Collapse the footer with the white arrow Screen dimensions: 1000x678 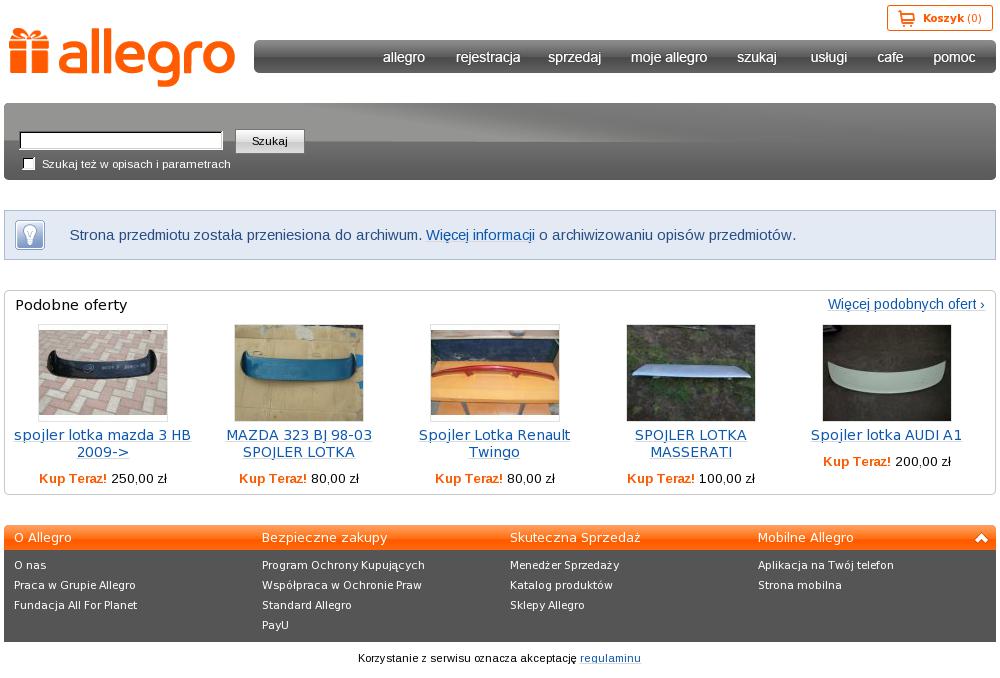(981, 538)
